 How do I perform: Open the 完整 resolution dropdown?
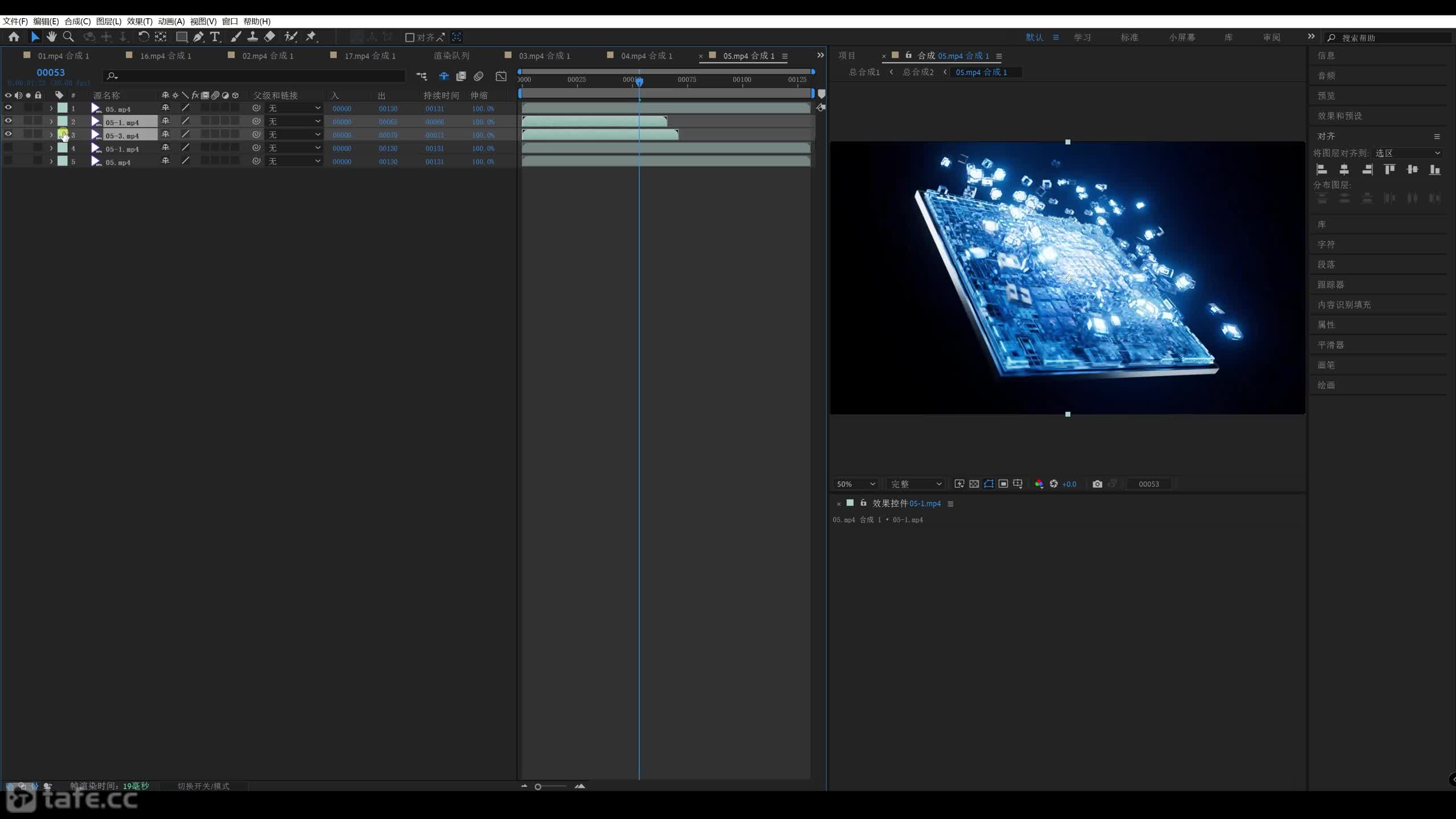click(916, 484)
